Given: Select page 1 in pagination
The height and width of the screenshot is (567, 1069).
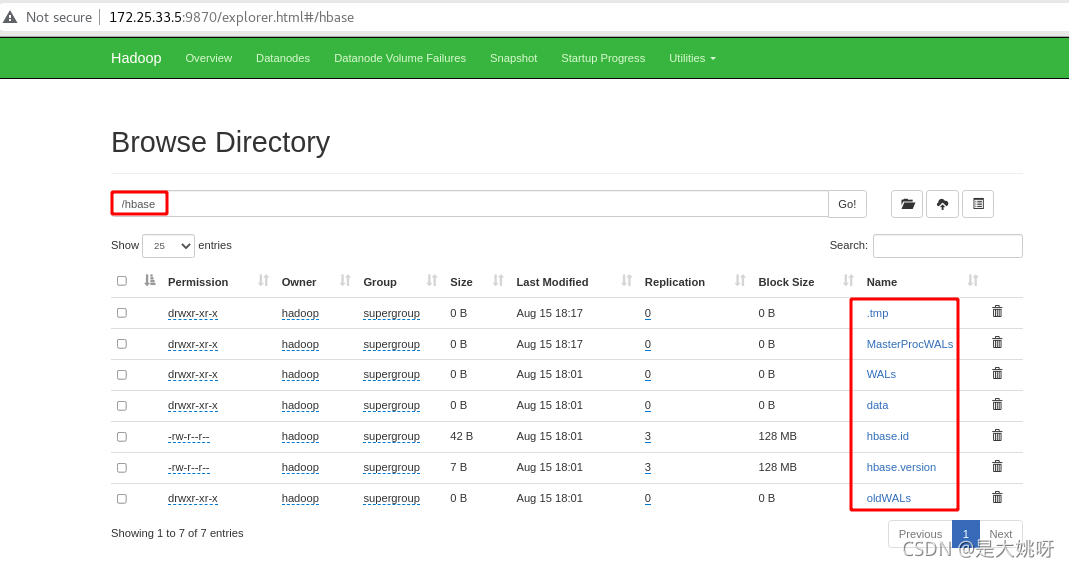Looking at the screenshot, I should 965,534.
